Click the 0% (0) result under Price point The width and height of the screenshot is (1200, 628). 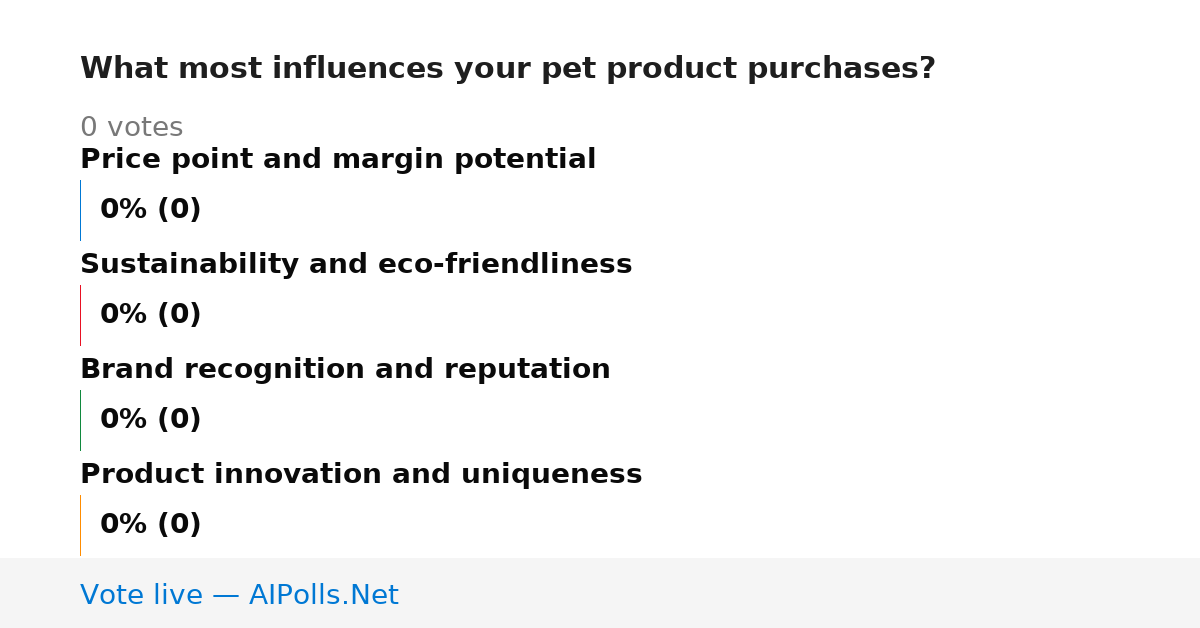tap(151, 210)
